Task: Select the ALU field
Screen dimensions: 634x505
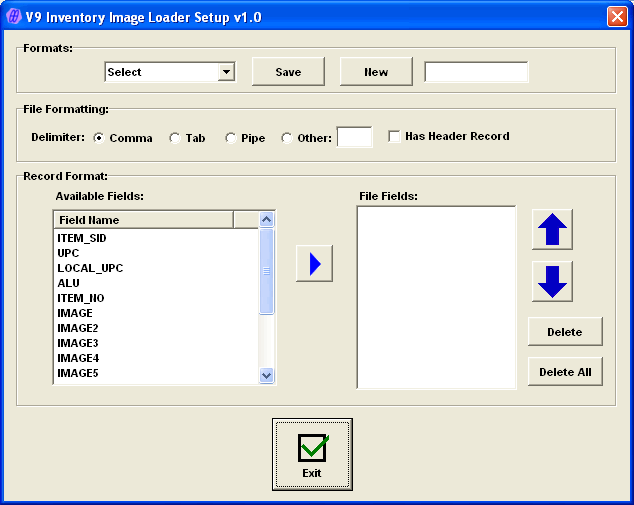Action: coord(156,283)
